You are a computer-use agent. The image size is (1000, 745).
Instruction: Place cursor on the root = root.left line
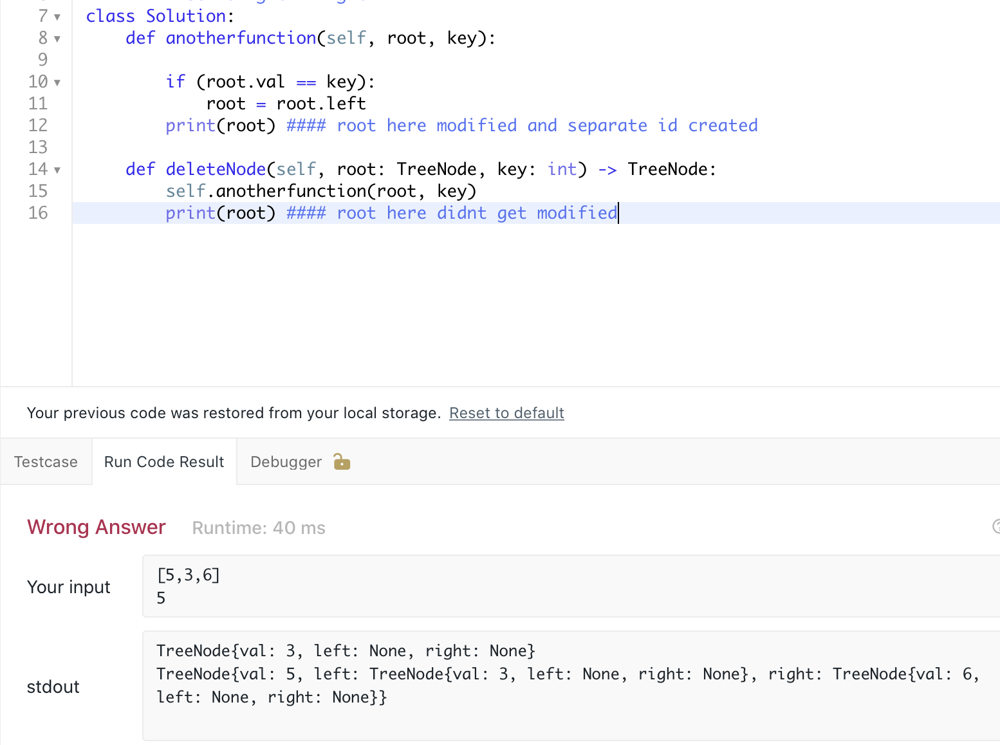(286, 104)
